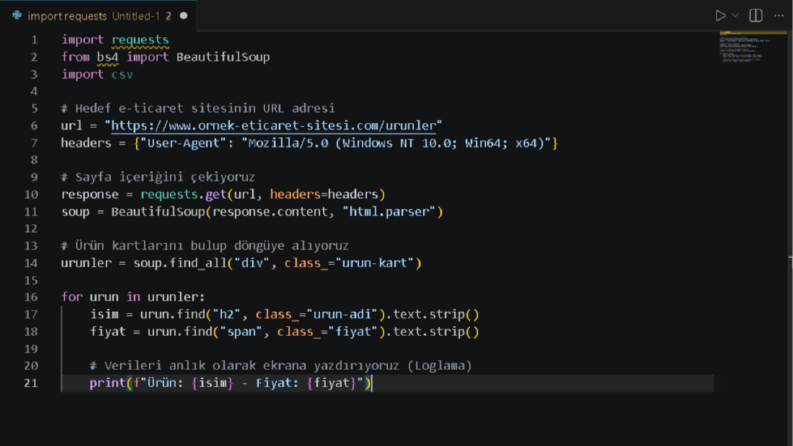Image resolution: width=793 pixels, height=446 pixels.
Task: Click the Python file icon on tab
Action: click(17, 15)
